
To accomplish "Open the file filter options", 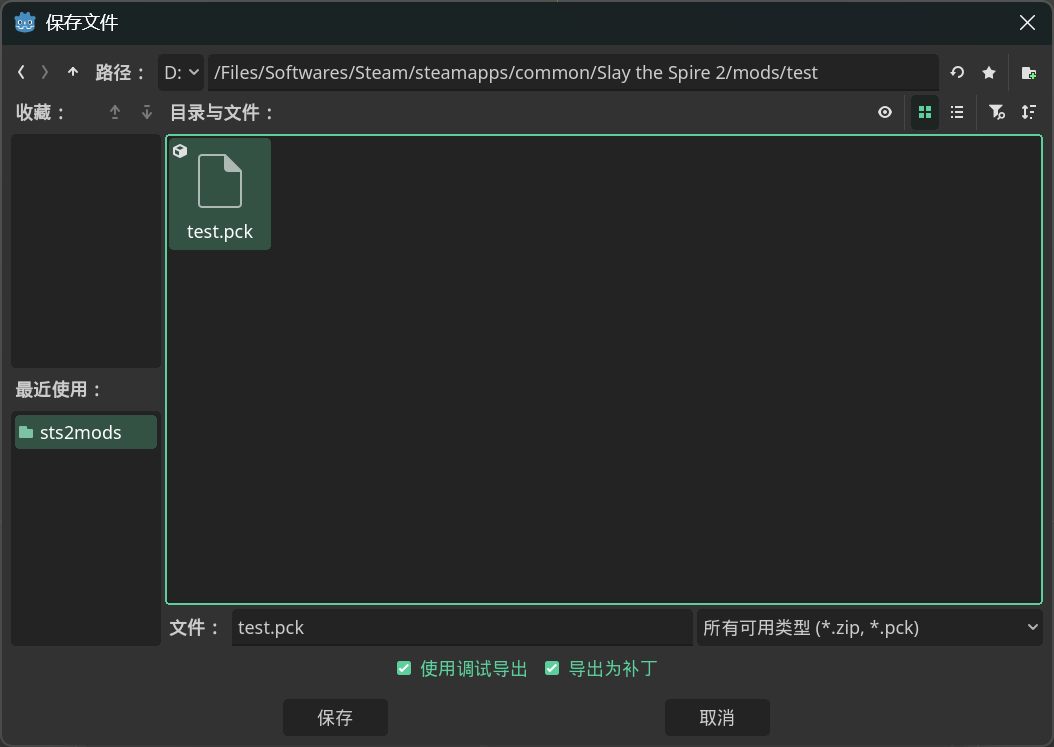I will (997, 112).
